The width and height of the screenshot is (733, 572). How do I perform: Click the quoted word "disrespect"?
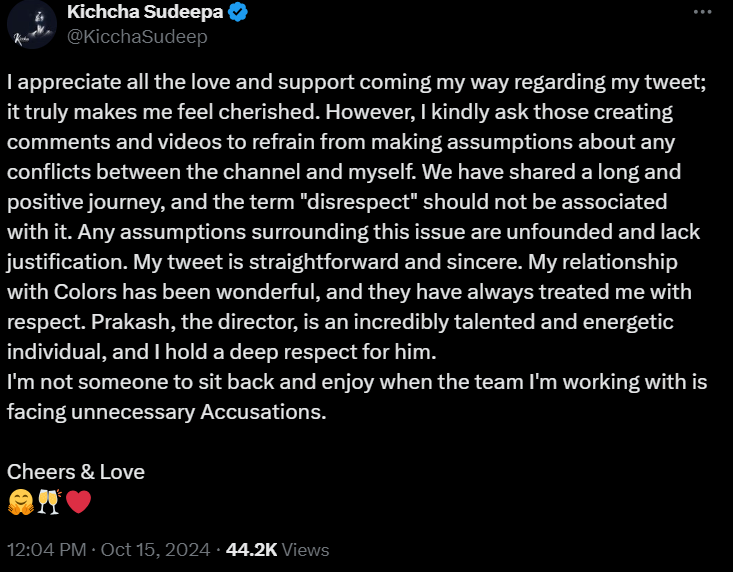(x=360, y=202)
